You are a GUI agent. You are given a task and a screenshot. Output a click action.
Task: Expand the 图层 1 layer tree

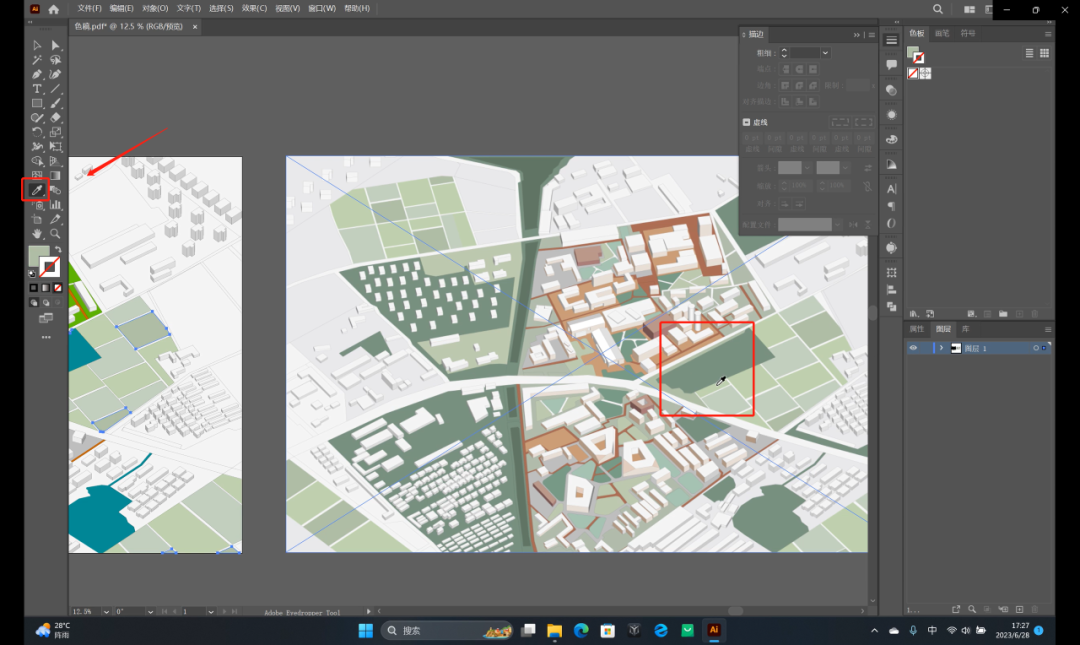pyautogui.click(x=941, y=348)
